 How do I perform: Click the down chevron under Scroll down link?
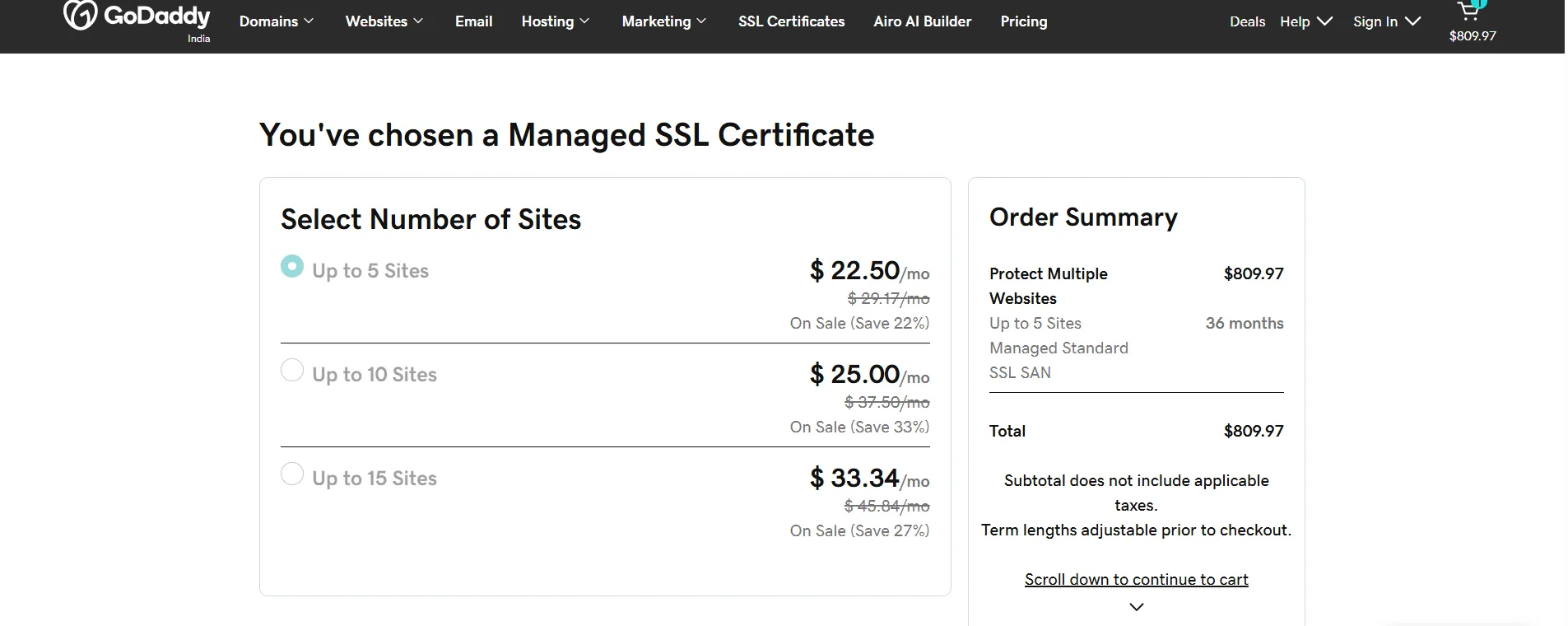pyautogui.click(x=1137, y=607)
